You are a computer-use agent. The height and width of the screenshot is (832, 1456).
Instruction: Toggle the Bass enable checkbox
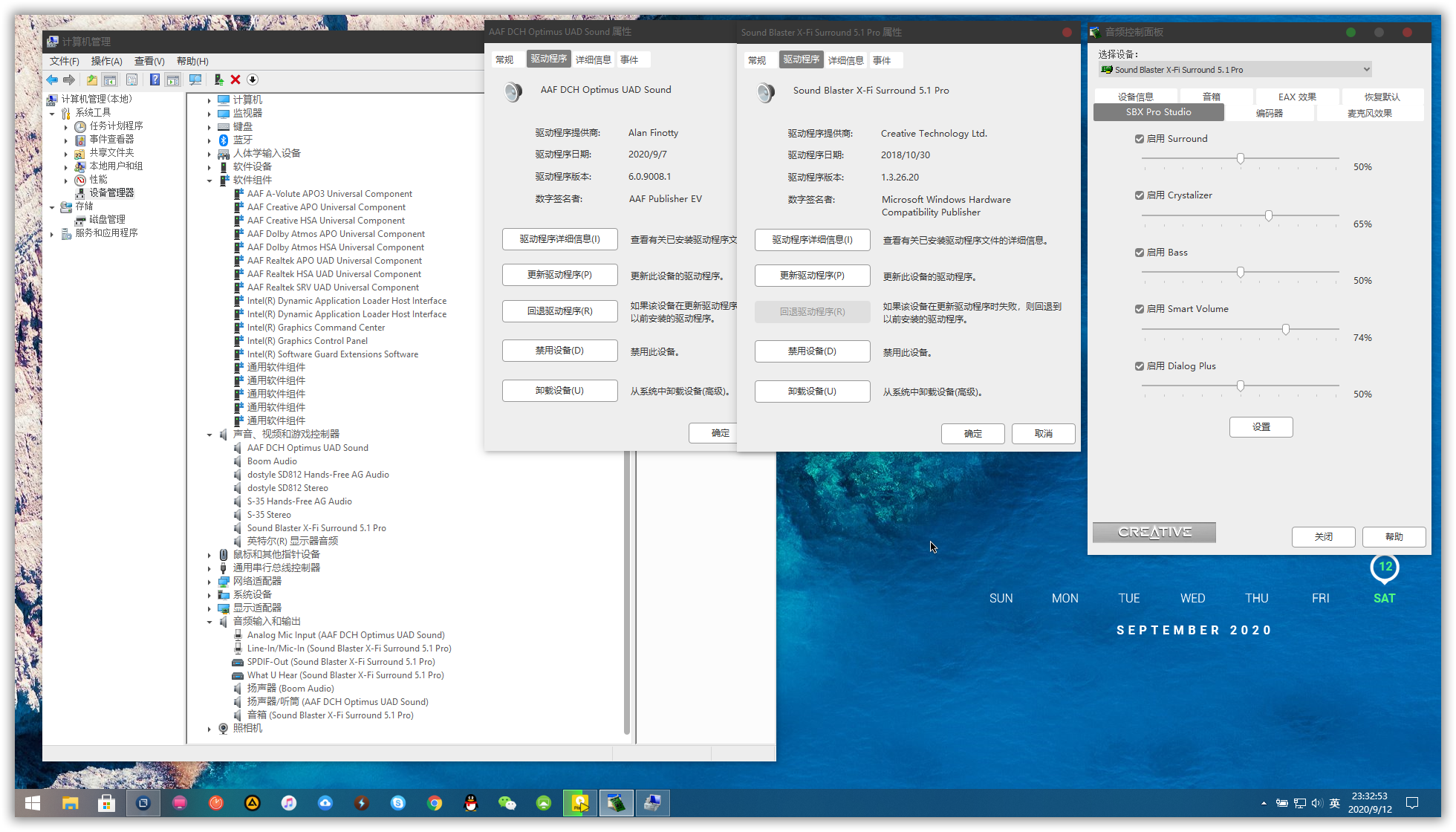tap(1140, 253)
